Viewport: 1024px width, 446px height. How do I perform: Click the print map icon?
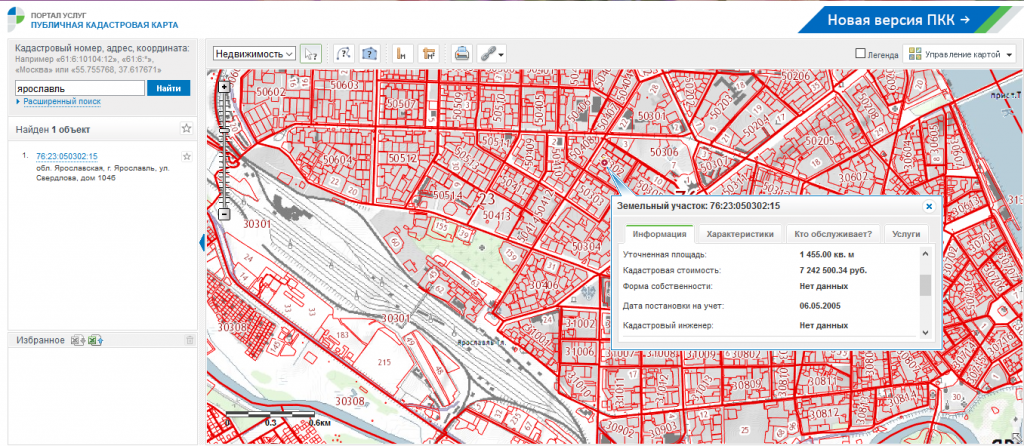coord(461,54)
